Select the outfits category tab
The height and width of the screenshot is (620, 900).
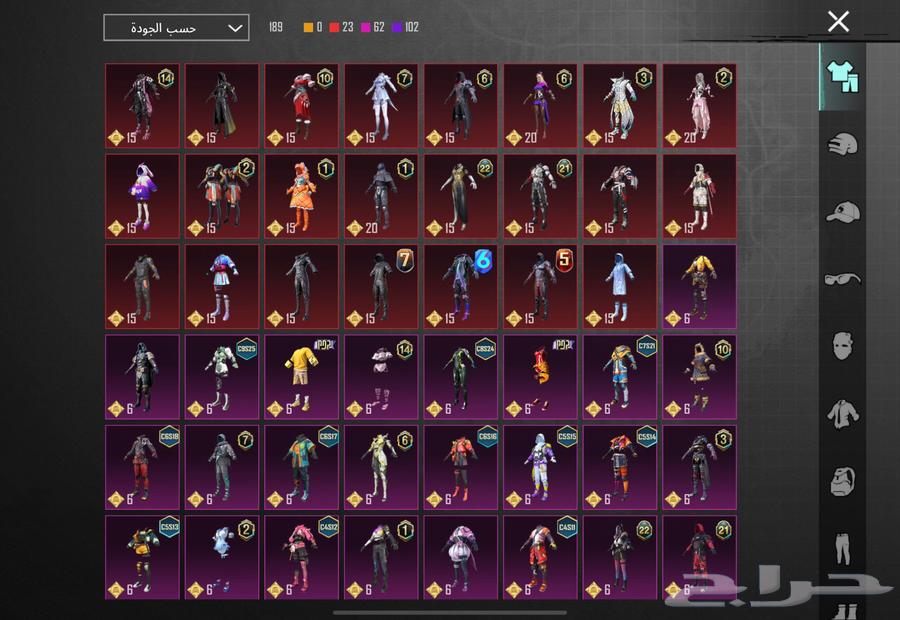click(x=842, y=76)
